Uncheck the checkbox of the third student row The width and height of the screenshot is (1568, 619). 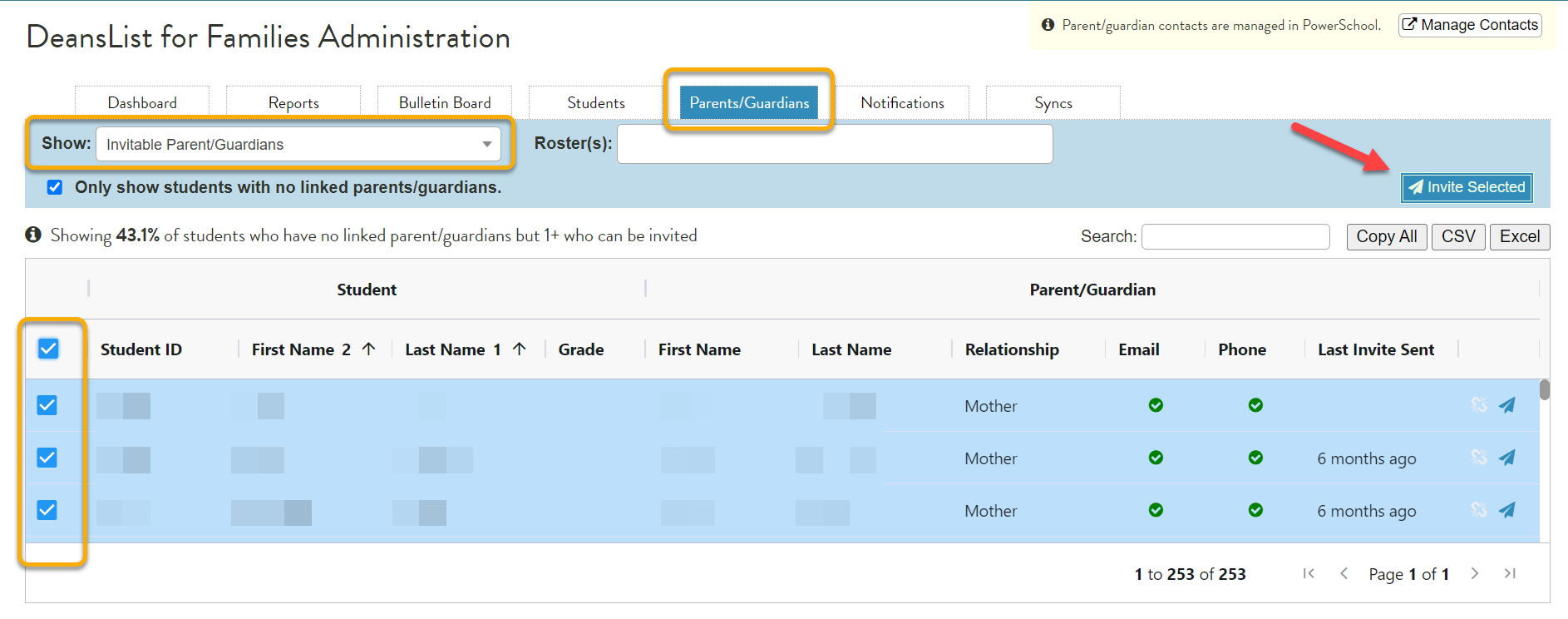click(47, 510)
